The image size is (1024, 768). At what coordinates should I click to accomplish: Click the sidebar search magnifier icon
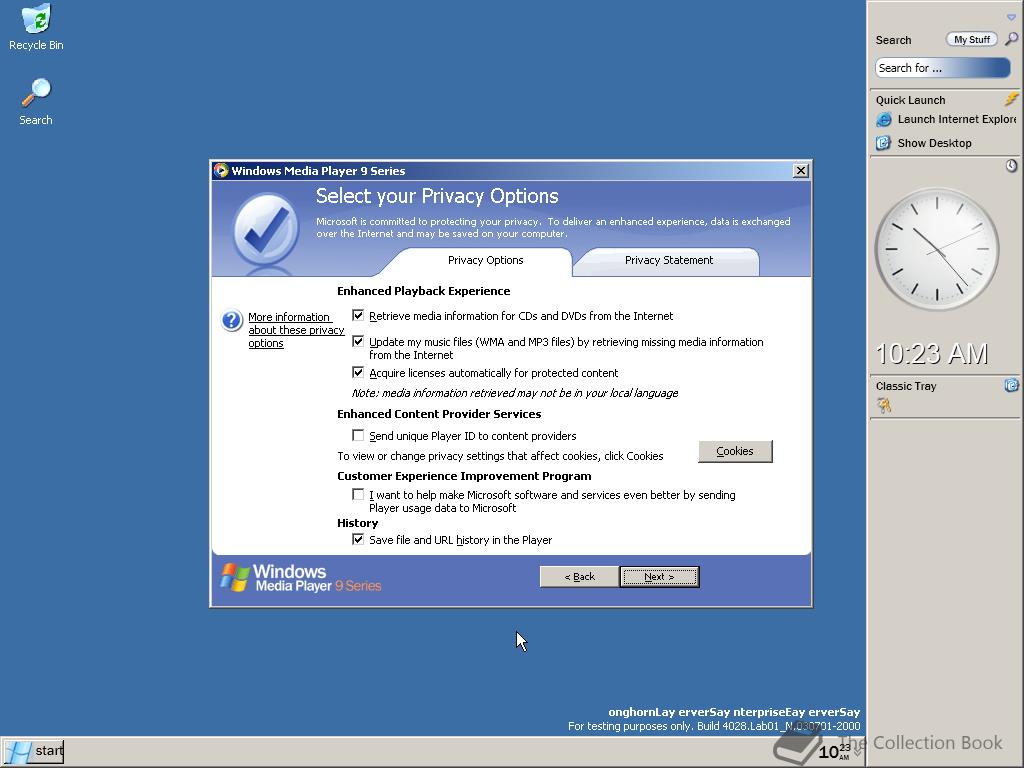(1011, 39)
